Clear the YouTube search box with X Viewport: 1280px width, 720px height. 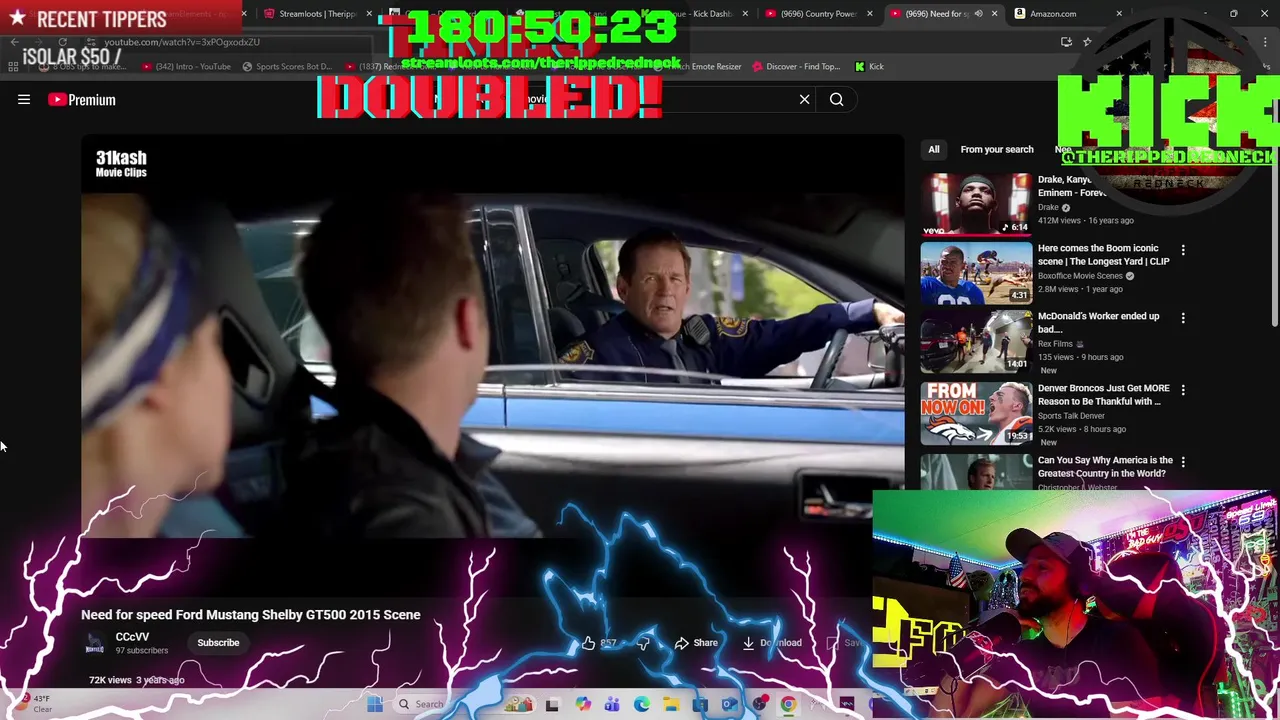coord(804,99)
